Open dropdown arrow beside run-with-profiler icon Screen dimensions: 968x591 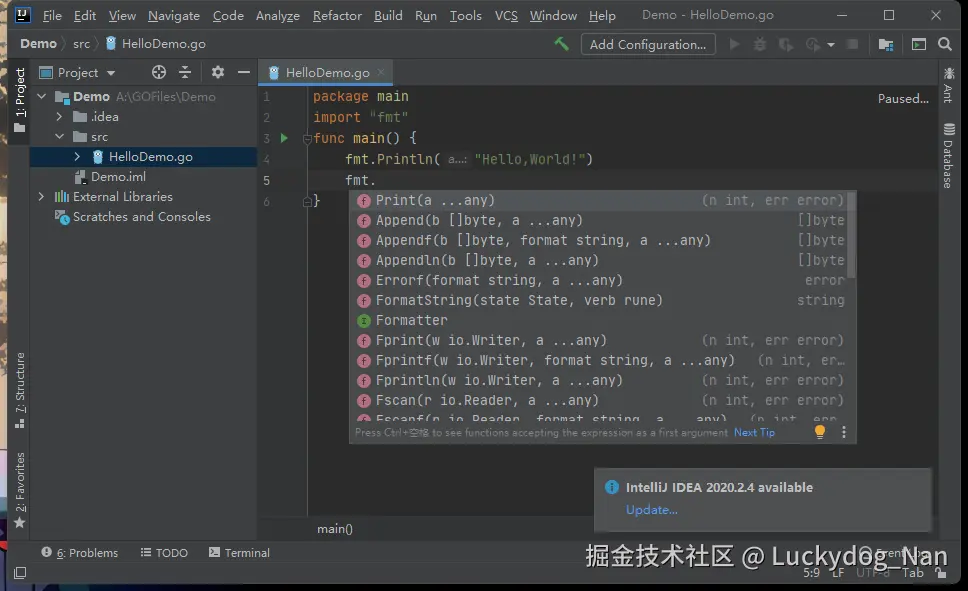[x=831, y=45]
